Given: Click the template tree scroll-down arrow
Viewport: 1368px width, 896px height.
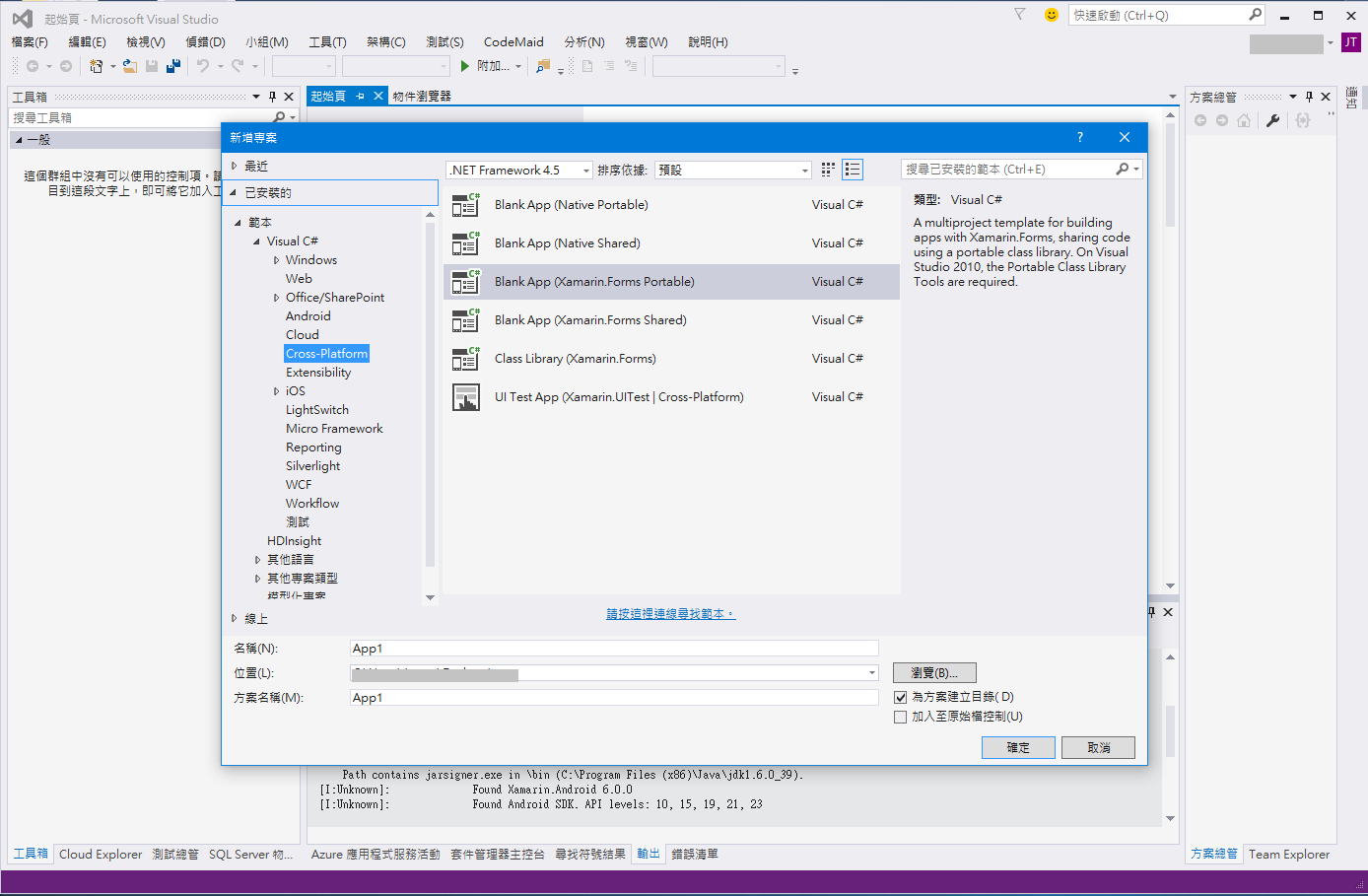Looking at the screenshot, I should tap(430, 597).
